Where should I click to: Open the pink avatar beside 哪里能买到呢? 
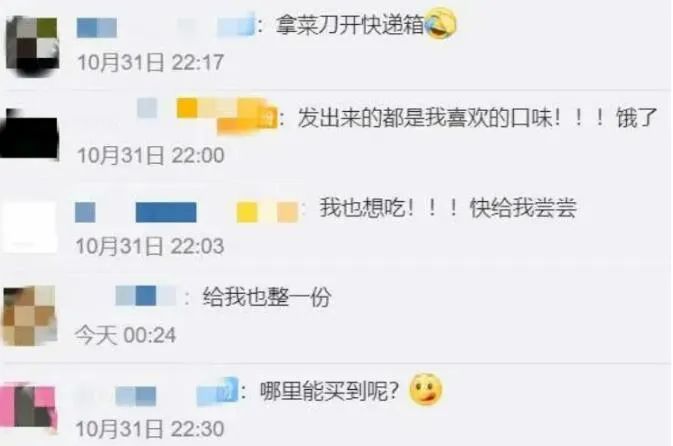[28, 408]
